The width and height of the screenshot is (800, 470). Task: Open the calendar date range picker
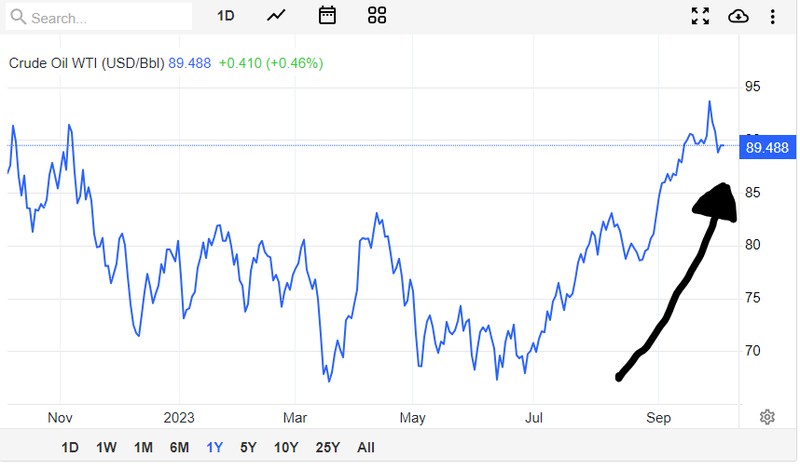click(x=327, y=16)
